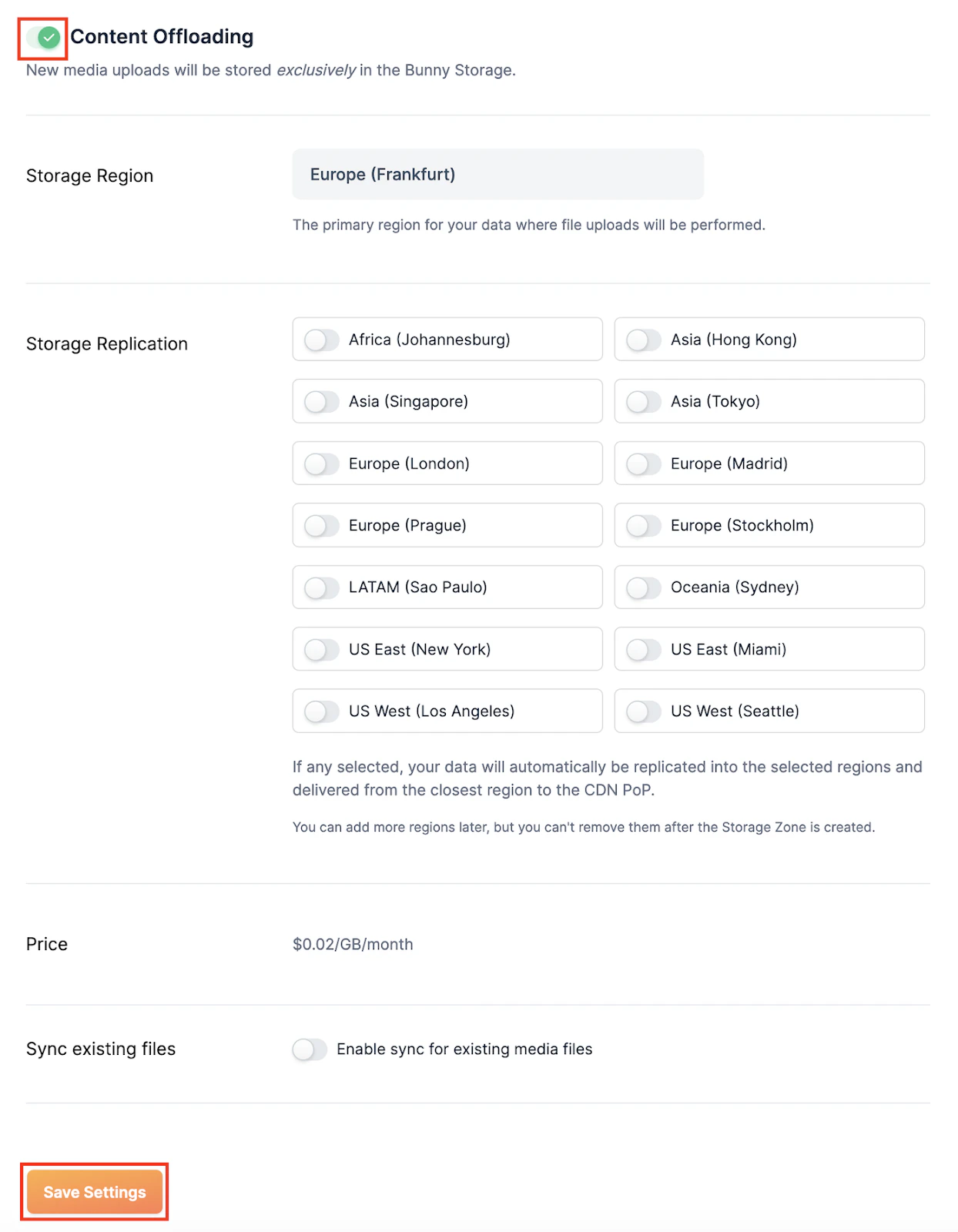Toggle US West (Los Angeles) on
Viewport: 958px width, 1232px height.
tap(321, 711)
